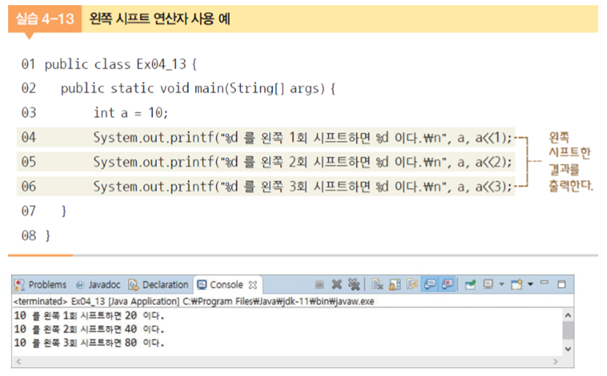This screenshot has width=607, height=376.
Task: Click console line "10 를 왼쪽 1회 시프트하면 20 이다."
Action: click(x=89, y=316)
